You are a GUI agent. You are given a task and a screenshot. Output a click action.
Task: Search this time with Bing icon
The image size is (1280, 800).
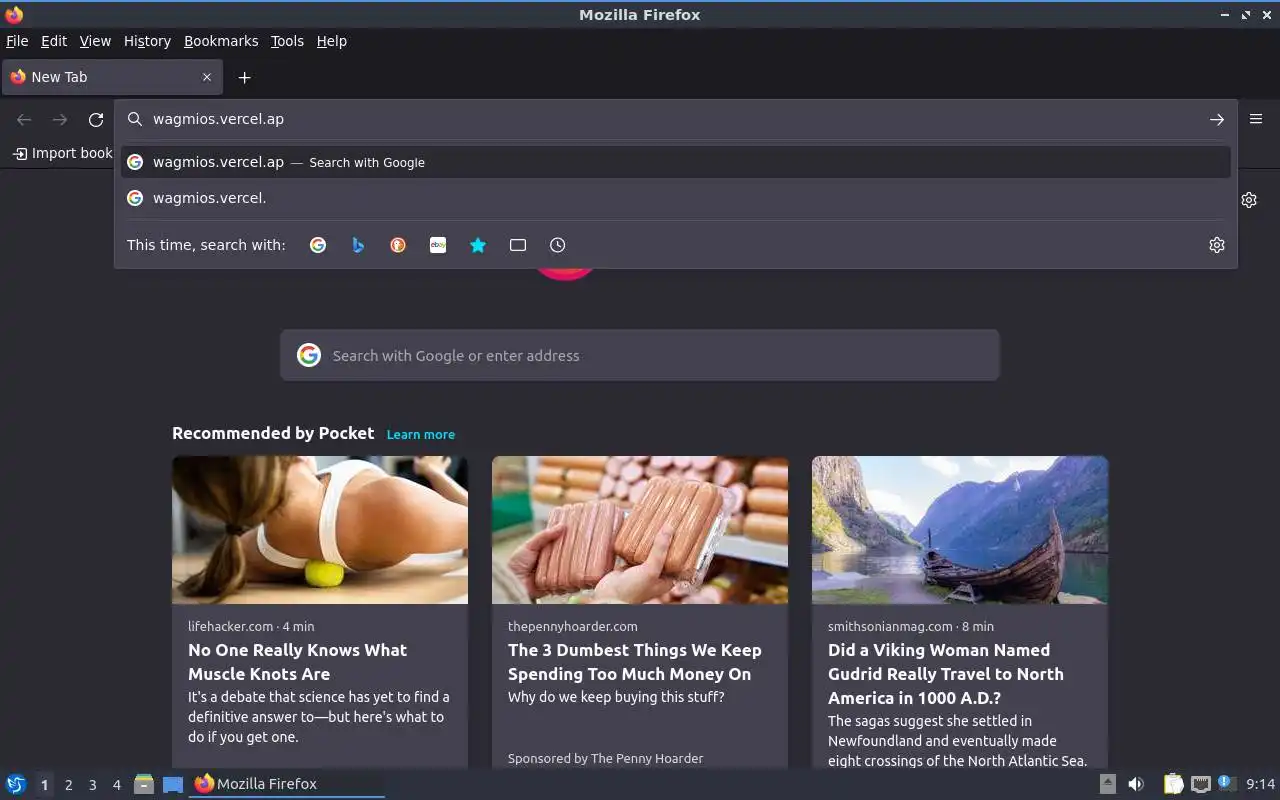pyautogui.click(x=358, y=245)
